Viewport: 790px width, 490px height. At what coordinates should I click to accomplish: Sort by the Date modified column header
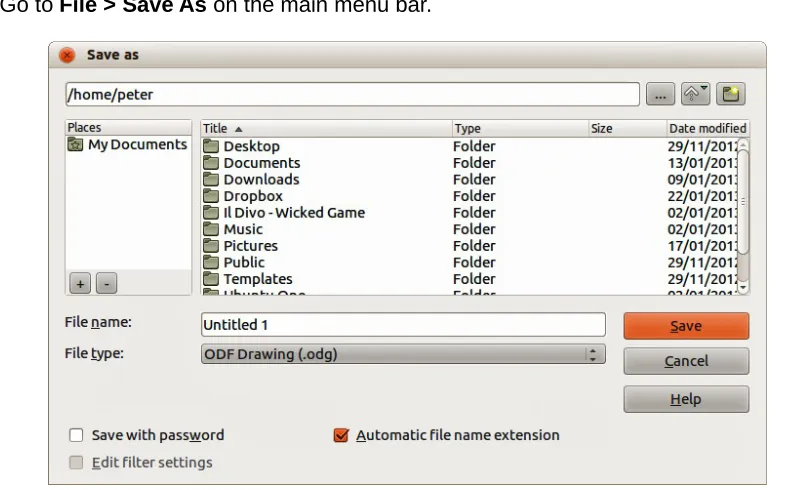pyautogui.click(x=708, y=128)
